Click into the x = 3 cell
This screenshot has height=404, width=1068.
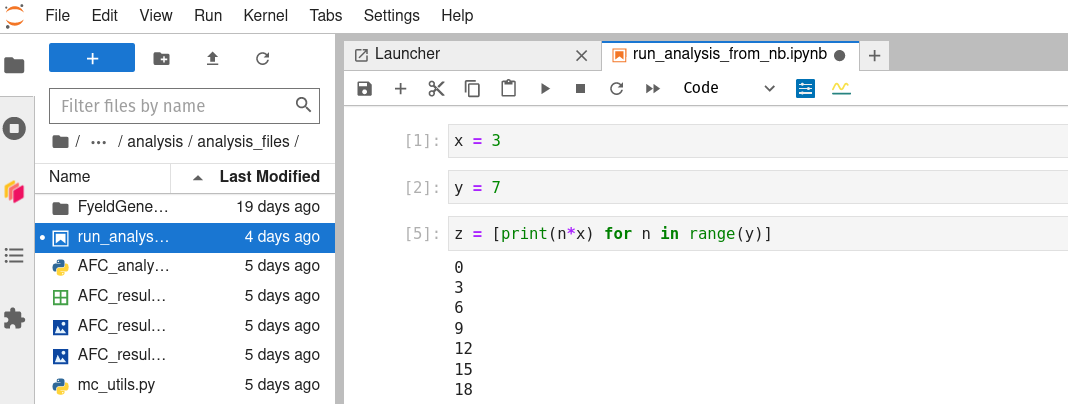click(x=757, y=141)
